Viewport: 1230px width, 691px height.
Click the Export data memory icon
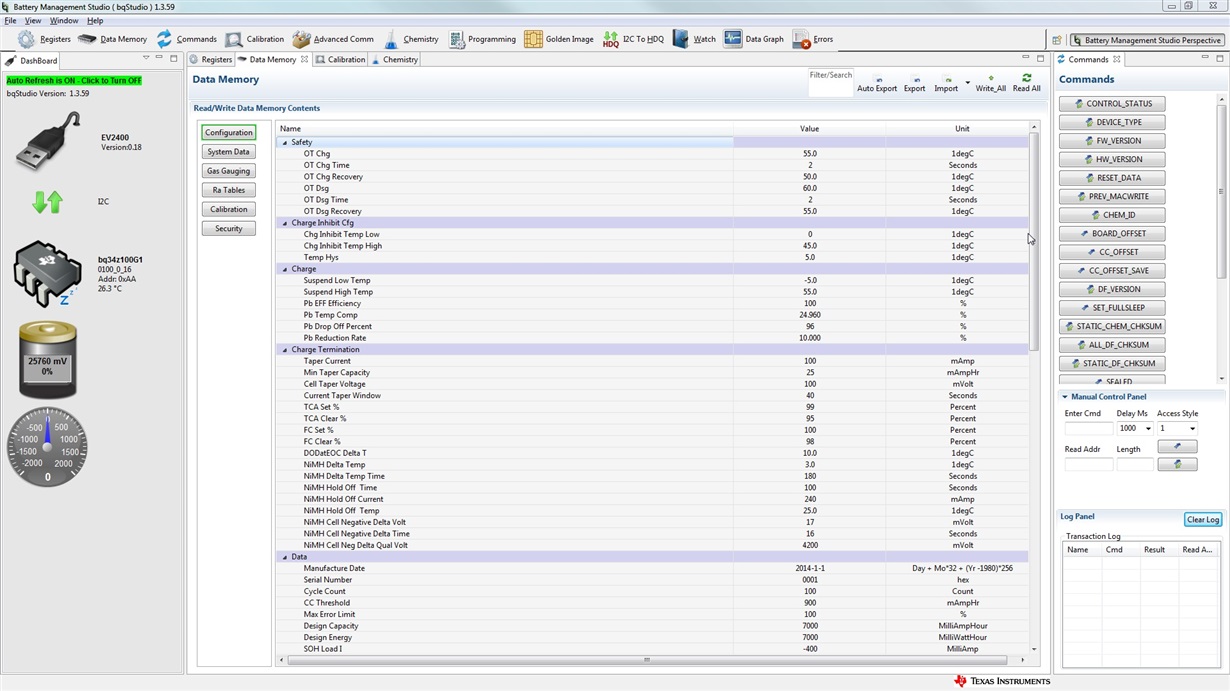tap(914, 84)
